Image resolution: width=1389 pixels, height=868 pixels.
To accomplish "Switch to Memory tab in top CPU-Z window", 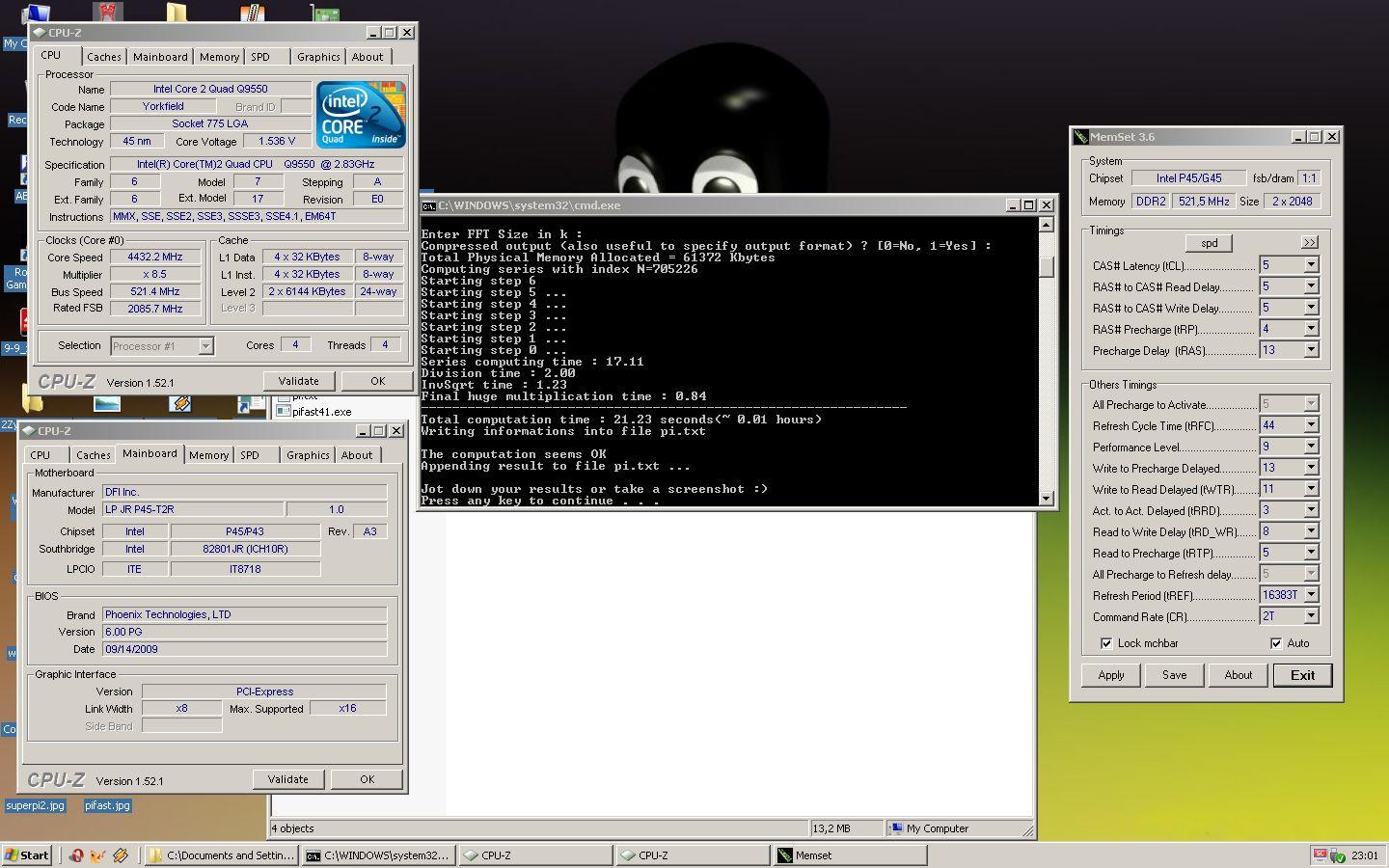I will point(219,57).
